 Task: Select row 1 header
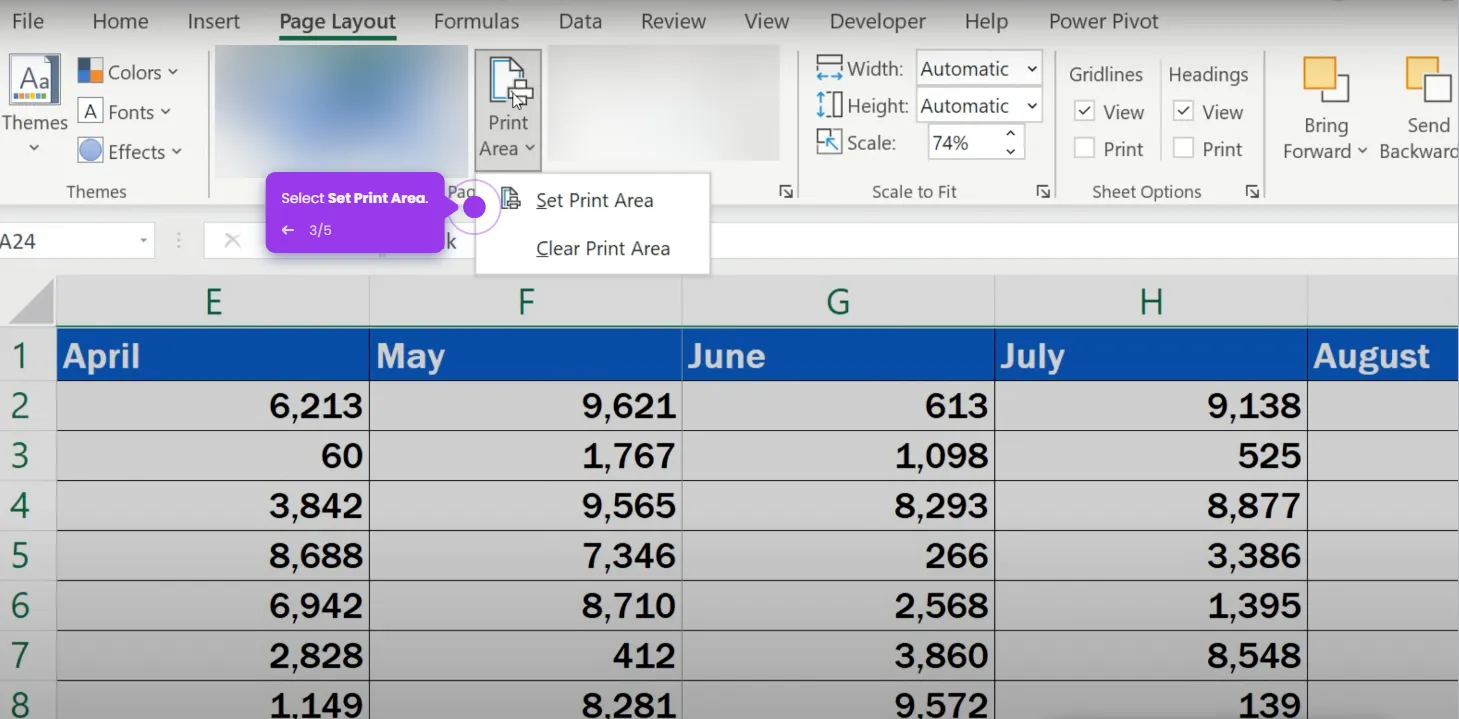pyautogui.click(x=28, y=355)
